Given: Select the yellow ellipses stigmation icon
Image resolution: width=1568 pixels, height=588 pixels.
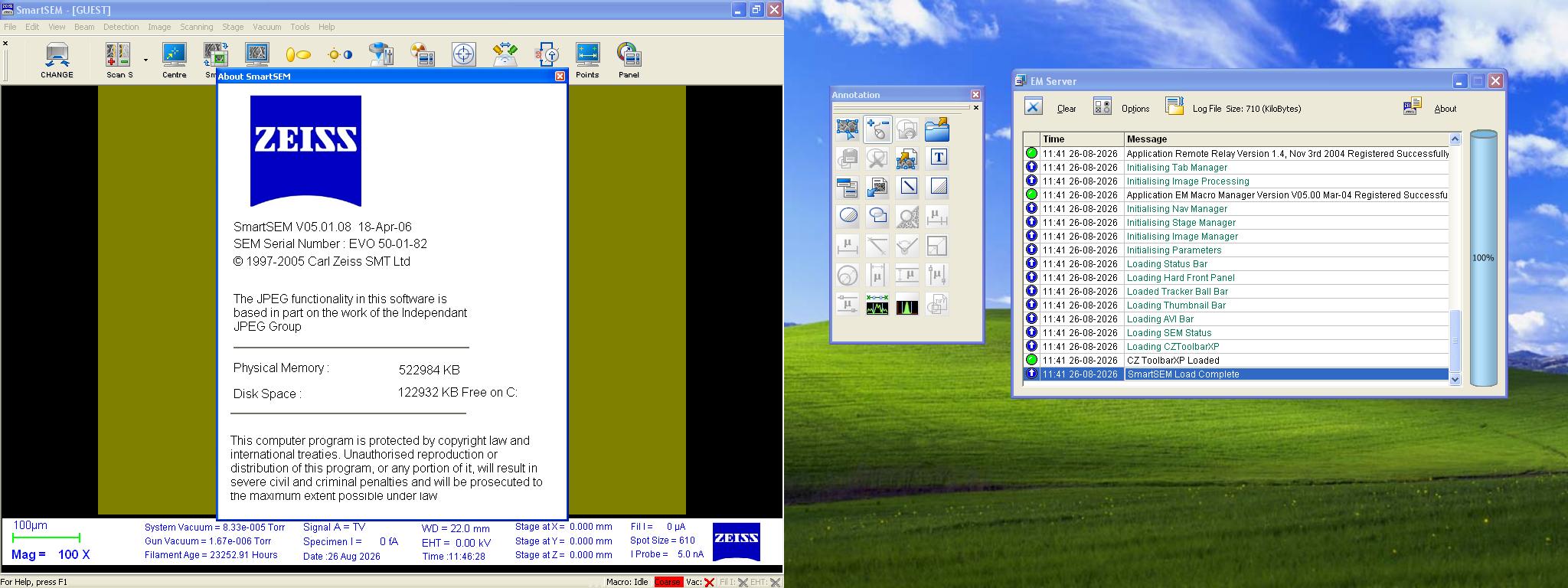Looking at the screenshot, I should pos(298,54).
